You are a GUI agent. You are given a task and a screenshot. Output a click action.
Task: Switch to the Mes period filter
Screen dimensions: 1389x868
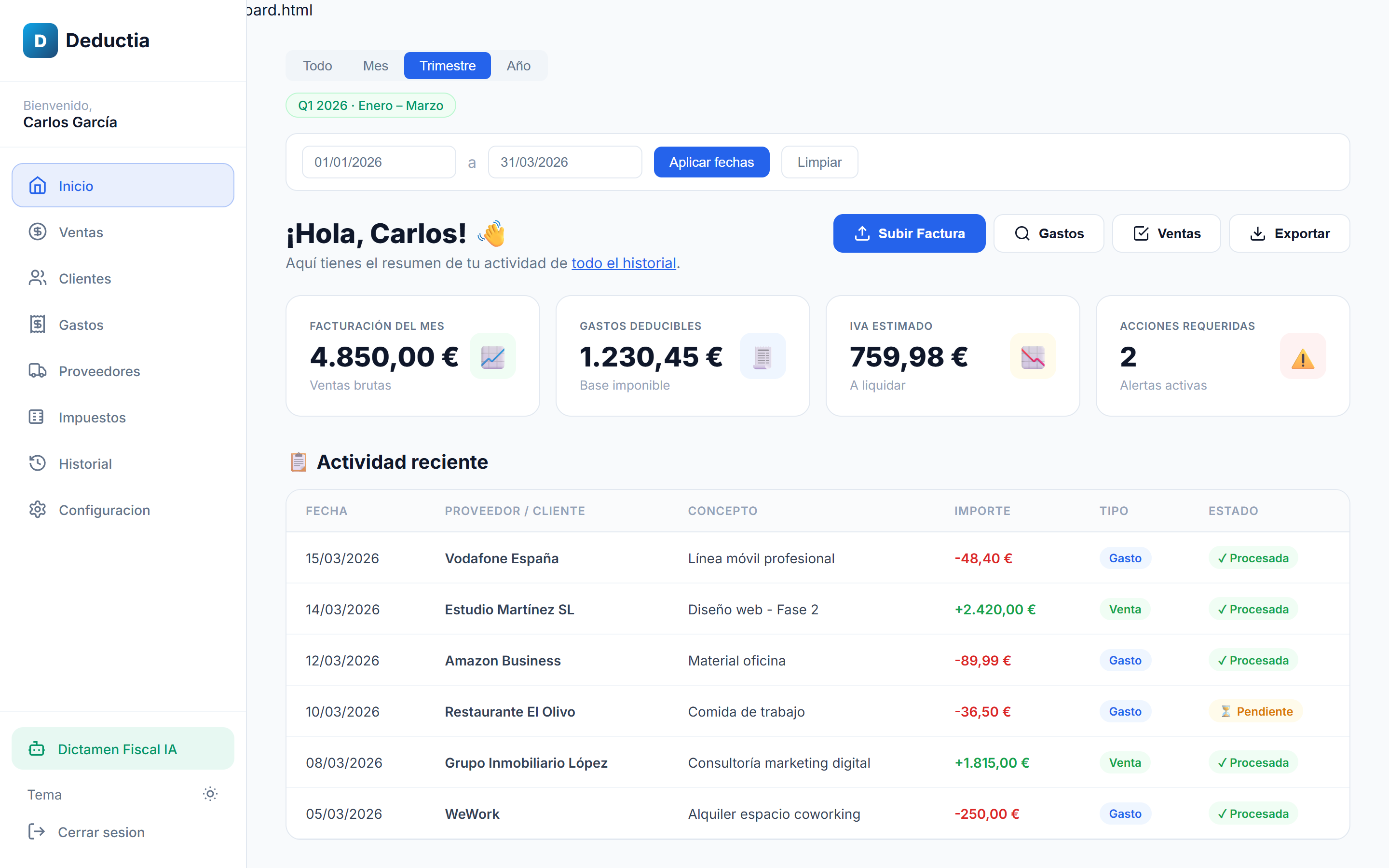tap(375, 66)
